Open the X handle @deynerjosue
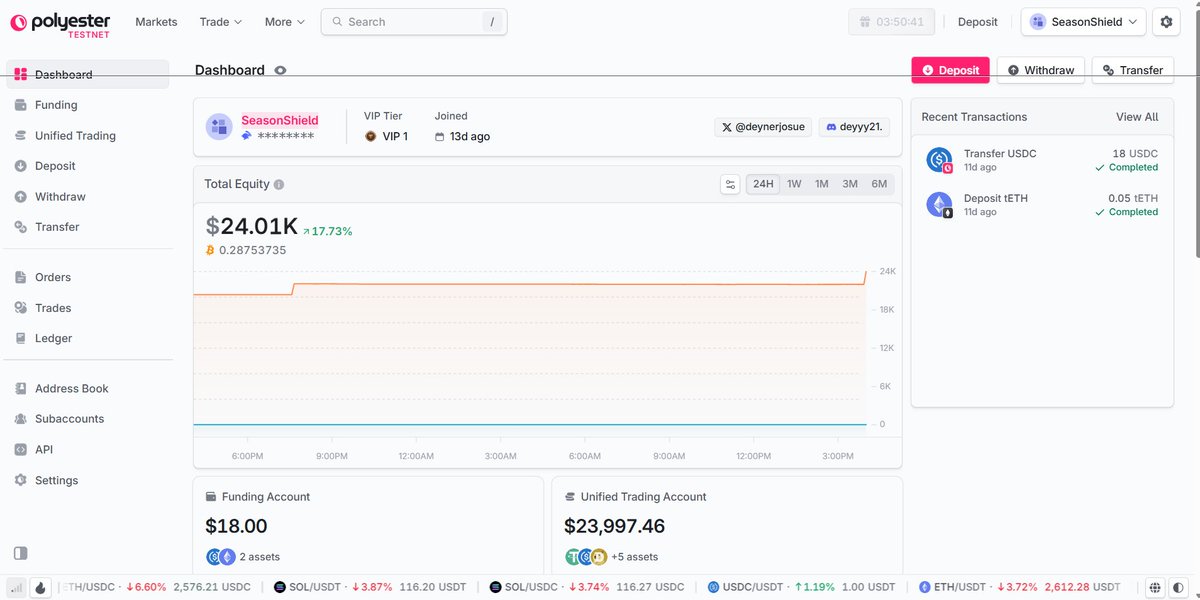Image resolution: width=1200 pixels, height=600 pixels. coord(762,127)
